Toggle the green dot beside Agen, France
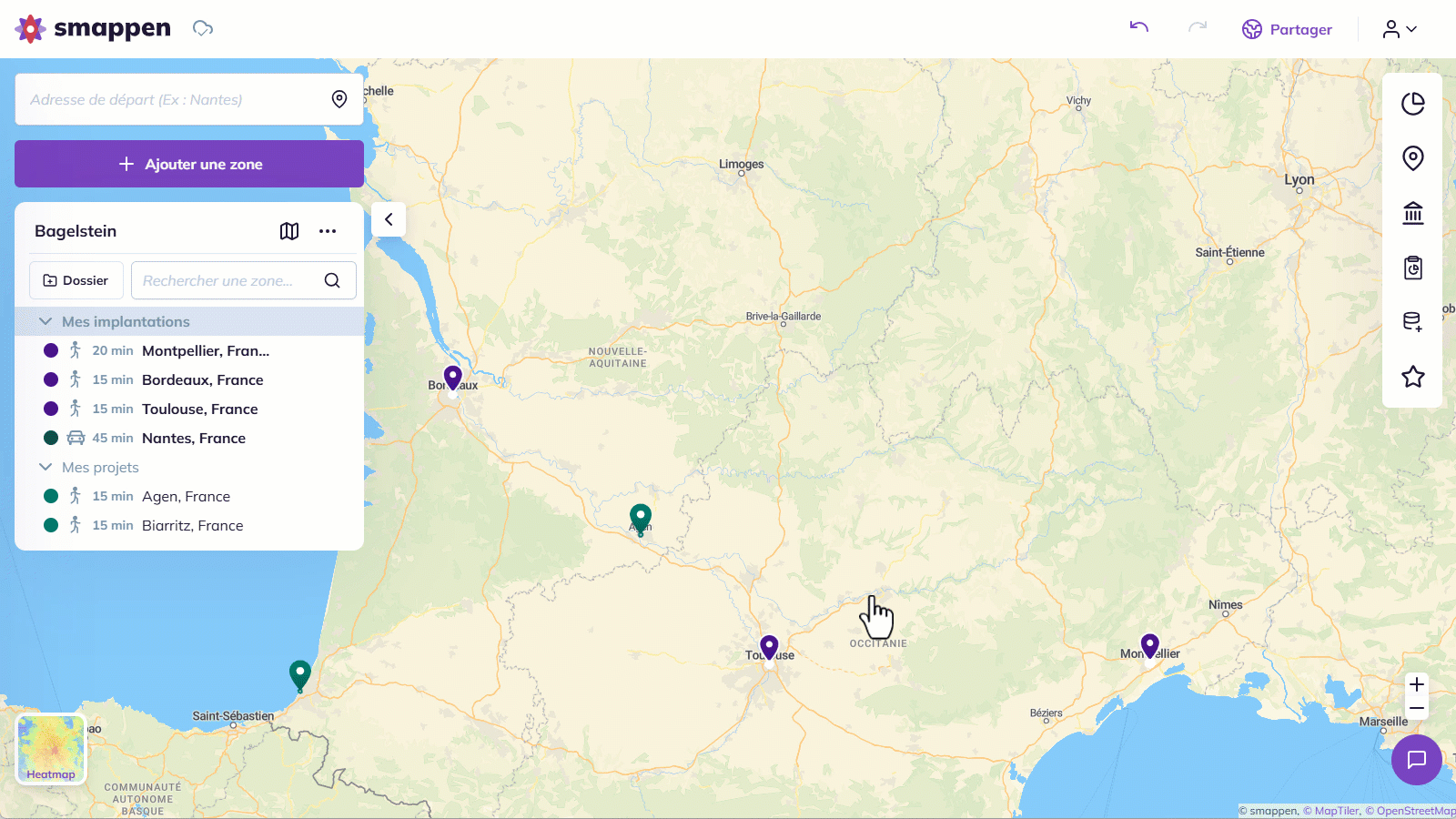Image resolution: width=1456 pixels, height=819 pixels. pos(51,496)
